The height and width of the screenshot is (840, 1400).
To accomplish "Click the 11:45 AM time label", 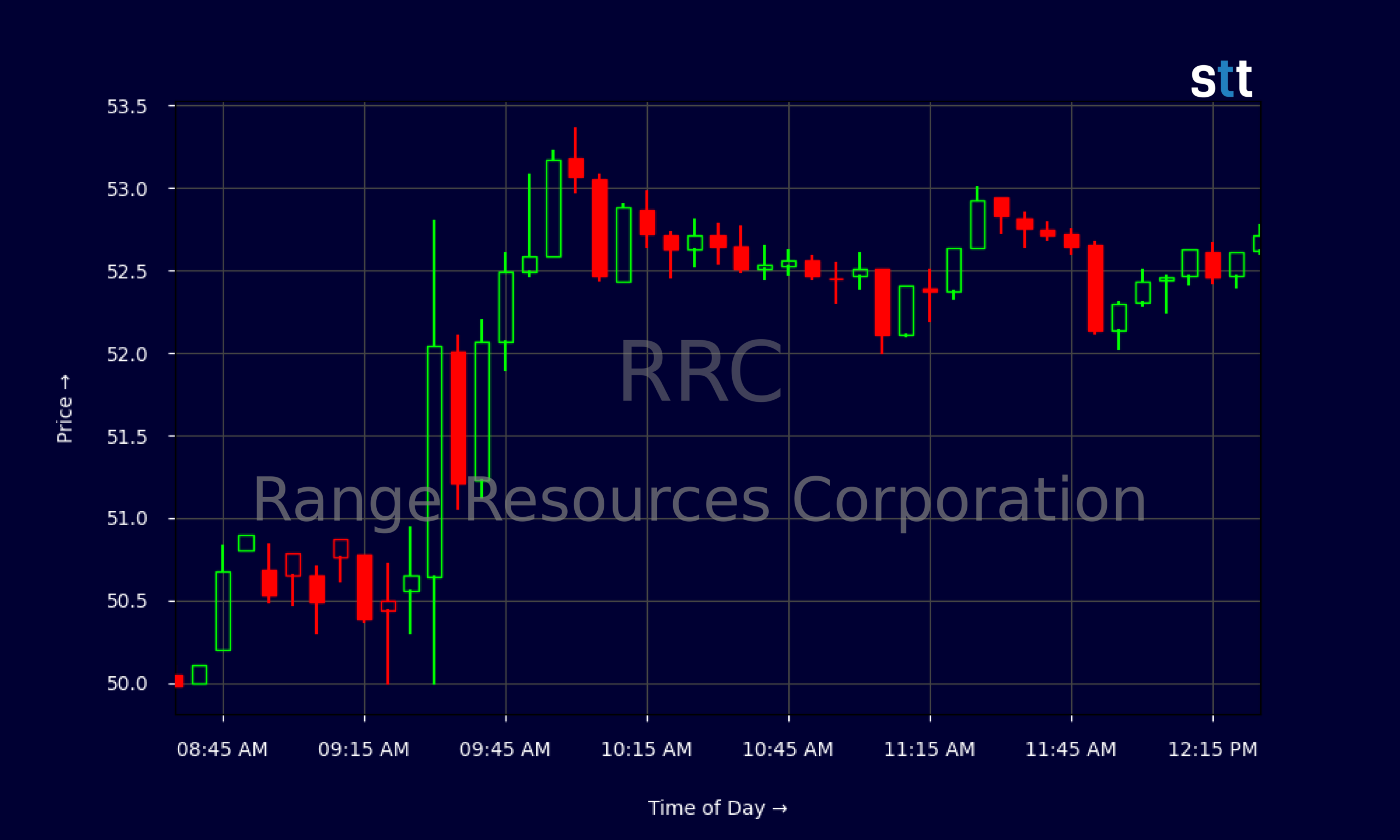I will 1071,749.
